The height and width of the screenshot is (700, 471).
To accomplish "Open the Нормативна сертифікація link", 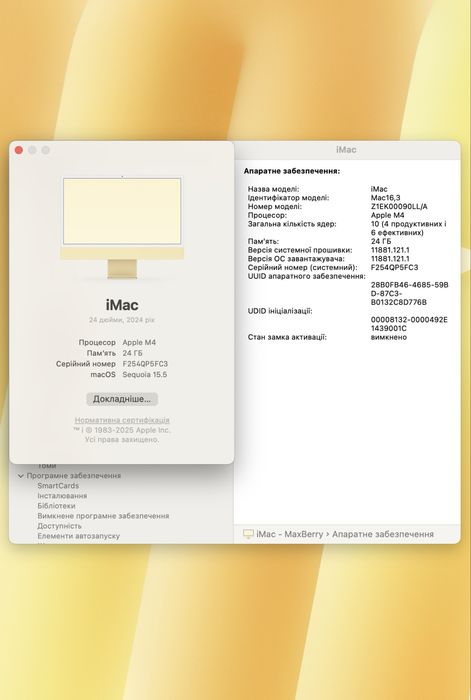I will (x=122, y=420).
